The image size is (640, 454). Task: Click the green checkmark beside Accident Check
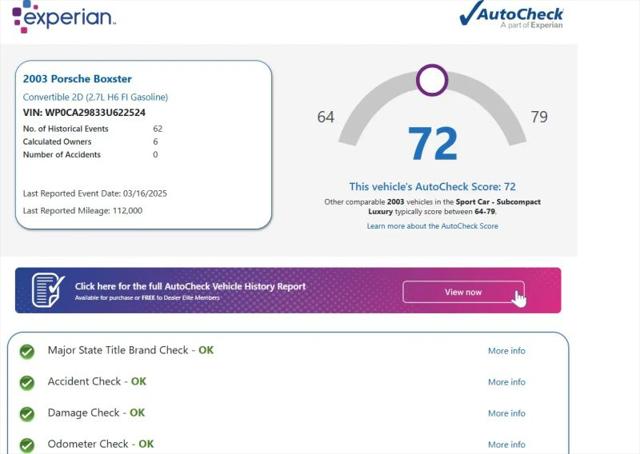coord(27,383)
